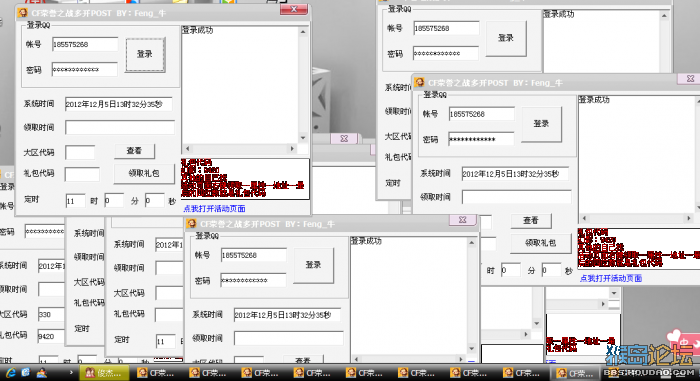This screenshot has width=700, height=381.
Task: Activate the highlighted last CF荣... taskbar button
Action: click(x=575, y=373)
